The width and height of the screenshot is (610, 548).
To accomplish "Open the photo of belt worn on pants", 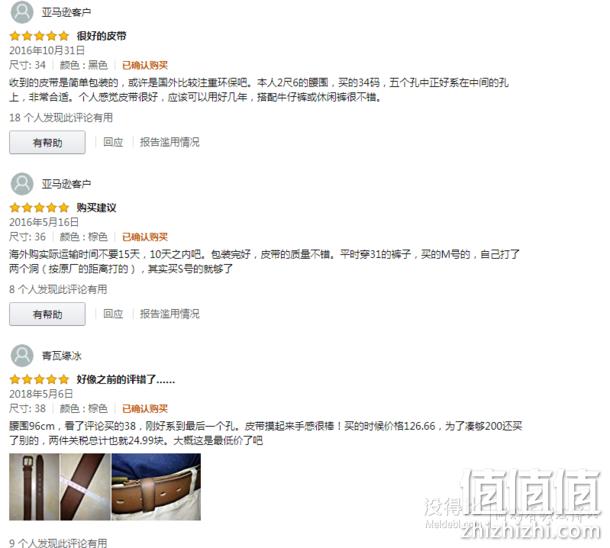I will 156,487.
